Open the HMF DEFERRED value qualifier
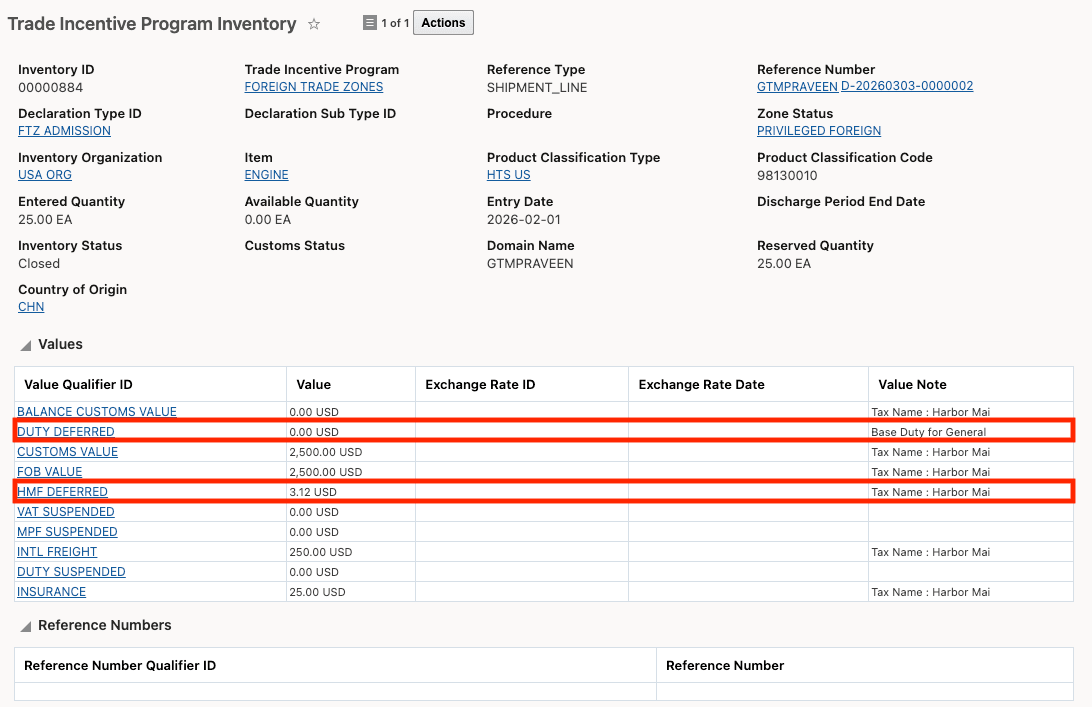The image size is (1092, 707). (x=62, y=491)
